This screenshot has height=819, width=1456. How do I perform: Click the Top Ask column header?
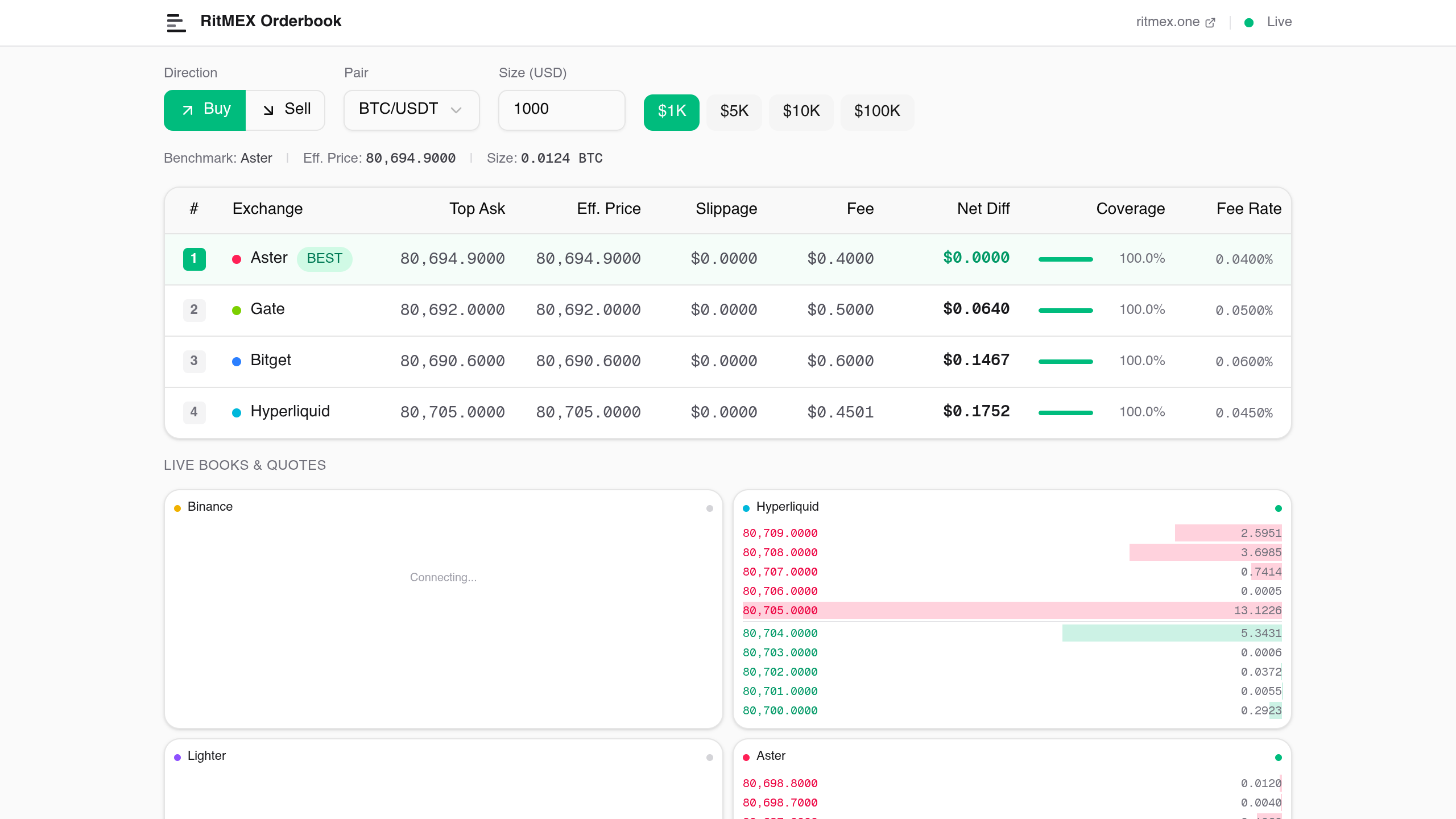click(477, 209)
